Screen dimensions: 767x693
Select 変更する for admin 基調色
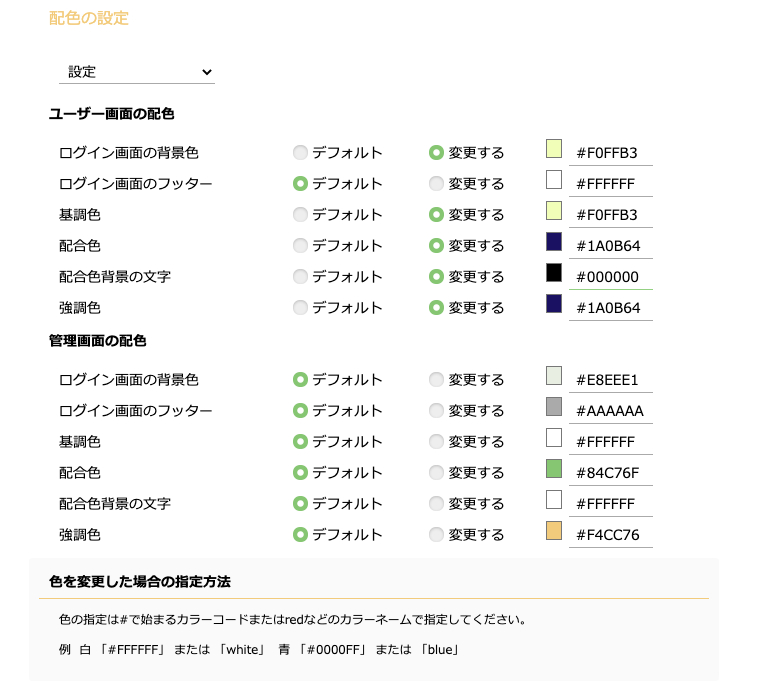[436, 442]
